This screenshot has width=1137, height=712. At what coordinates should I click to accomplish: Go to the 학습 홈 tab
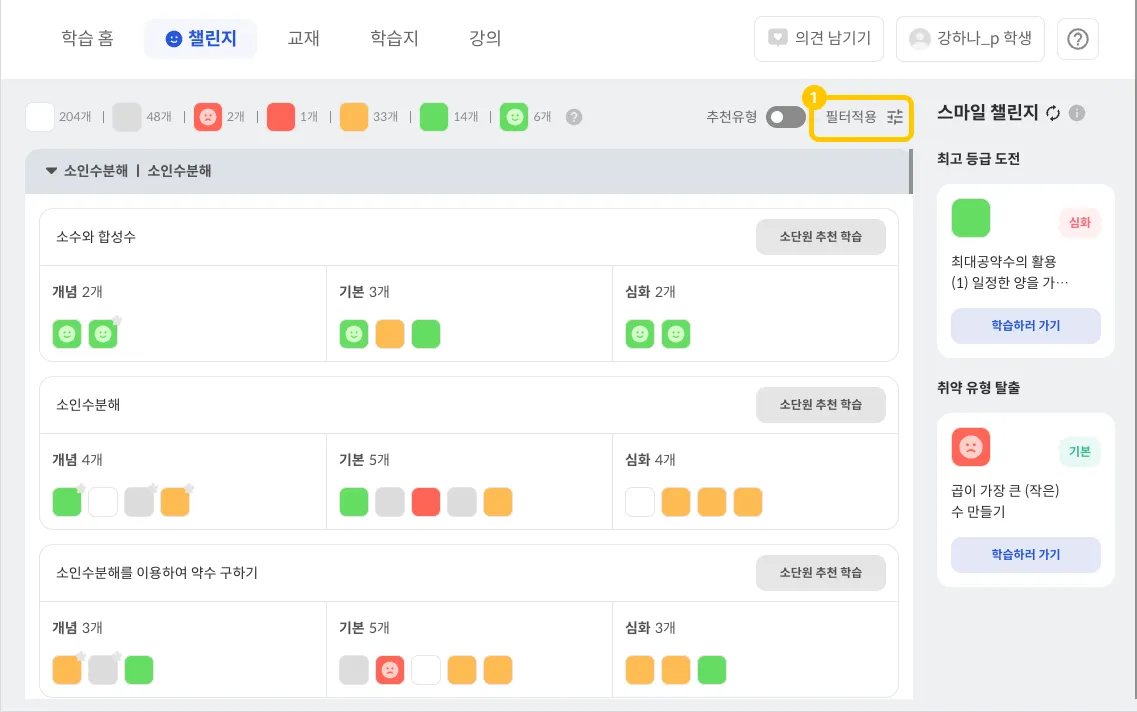click(87, 38)
